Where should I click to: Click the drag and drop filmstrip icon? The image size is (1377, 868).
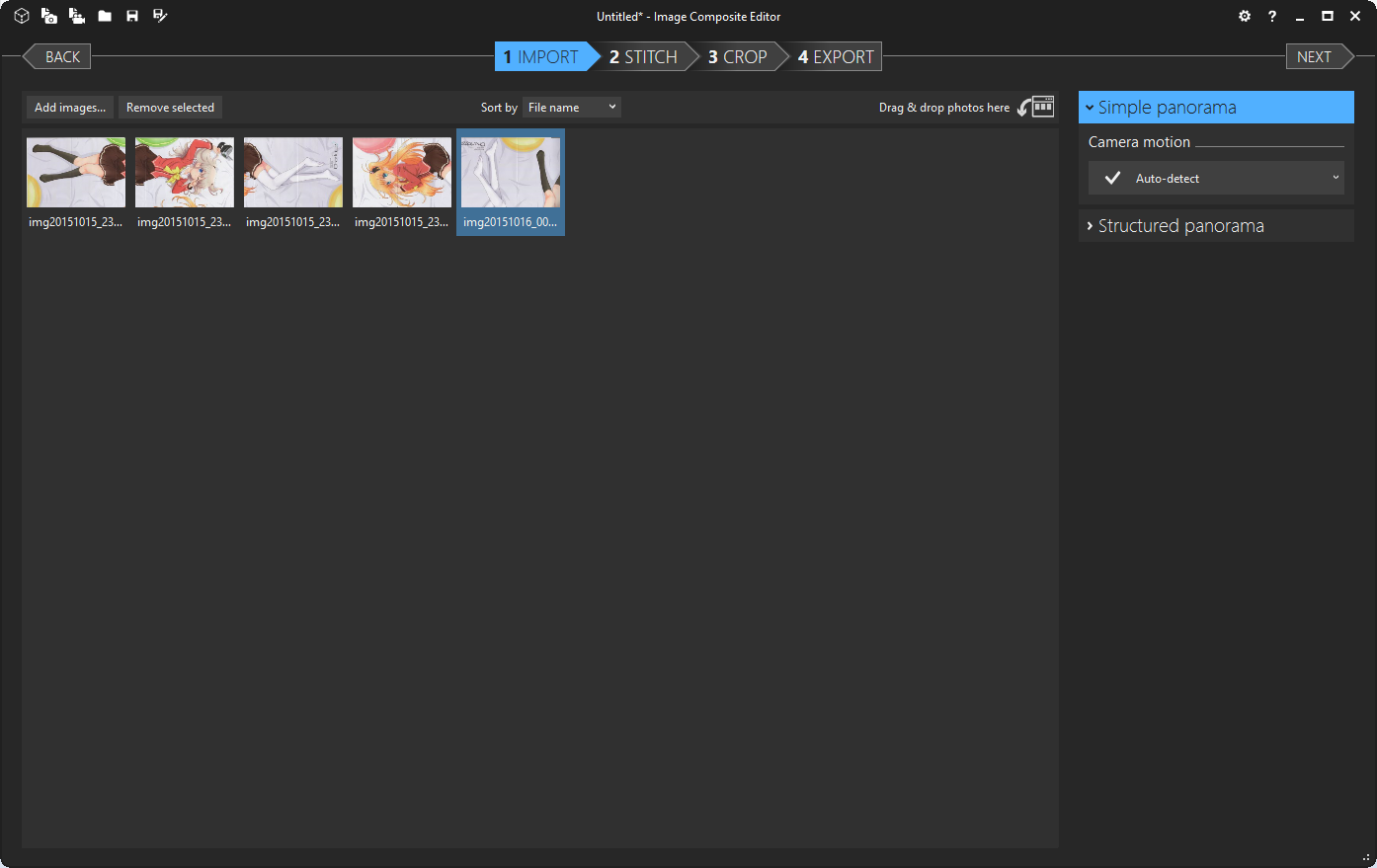click(1036, 107)
